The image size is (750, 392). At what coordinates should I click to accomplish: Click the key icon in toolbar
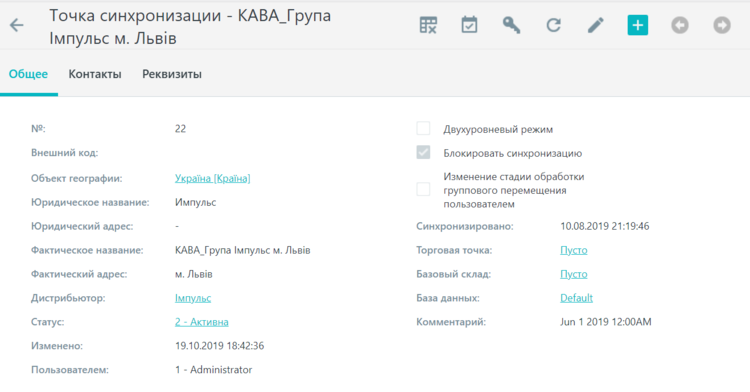[511, 25]
